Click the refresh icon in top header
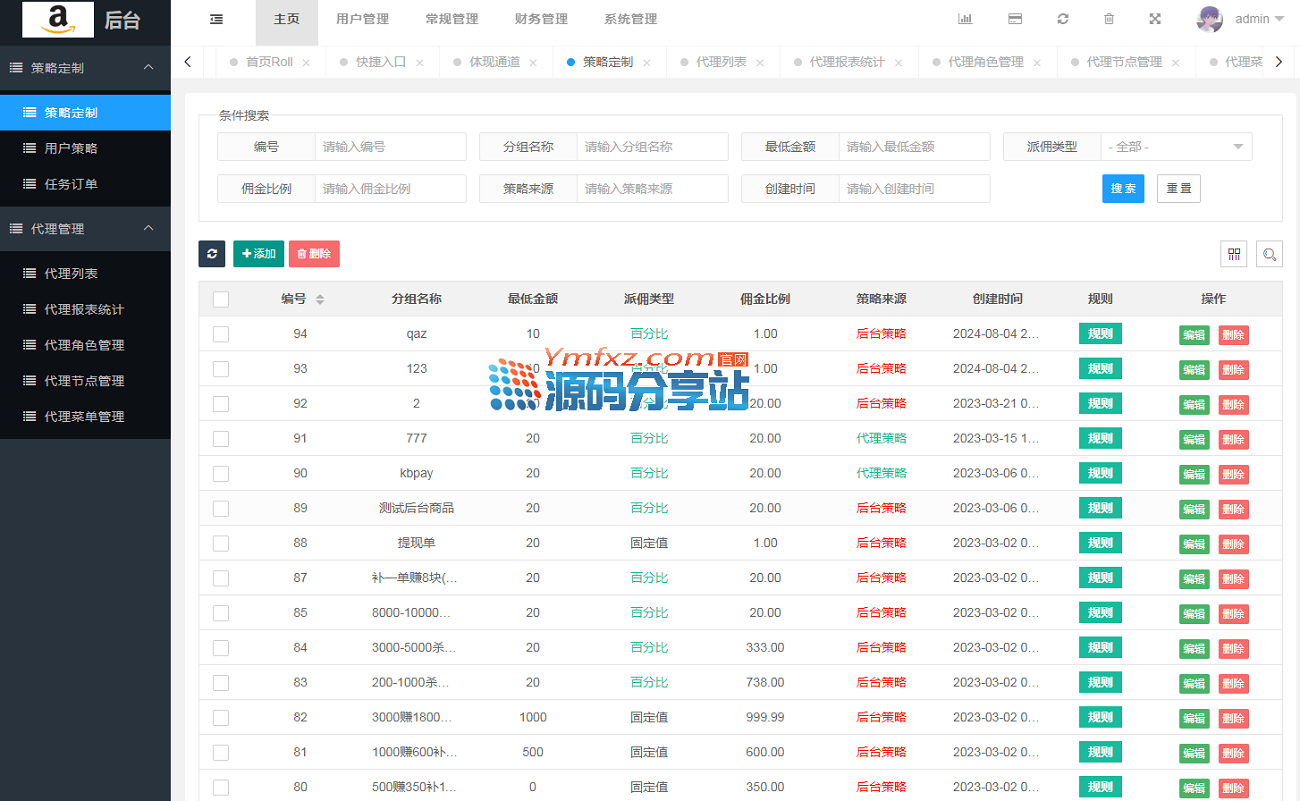This screenshot has height=801, width=1300. [x=1062, y=19]
